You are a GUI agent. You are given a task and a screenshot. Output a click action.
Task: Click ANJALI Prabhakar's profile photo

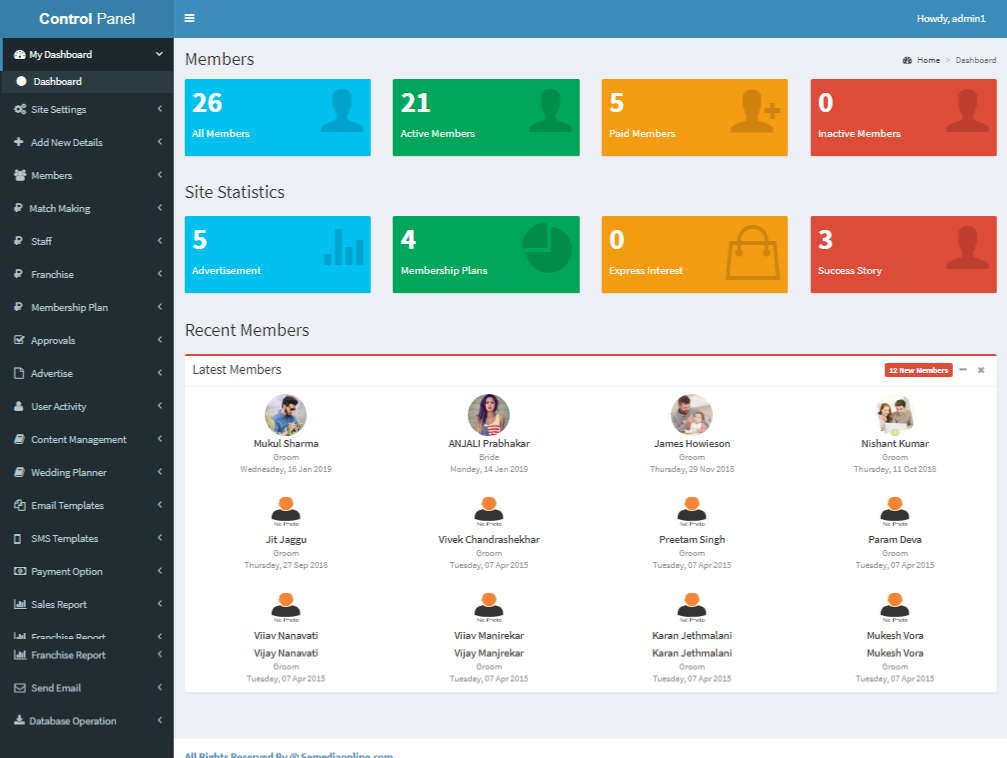click(489, 415)
